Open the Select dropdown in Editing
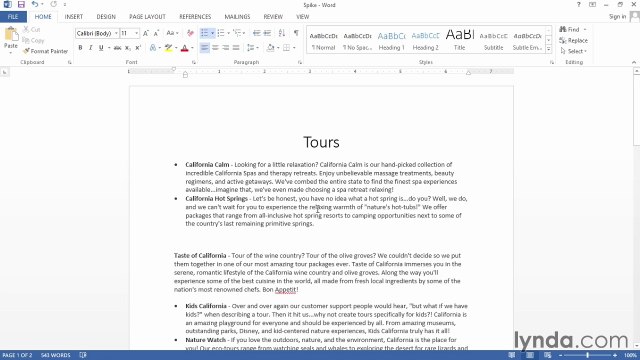Screen dimensions: 640x360 [573, 51]
